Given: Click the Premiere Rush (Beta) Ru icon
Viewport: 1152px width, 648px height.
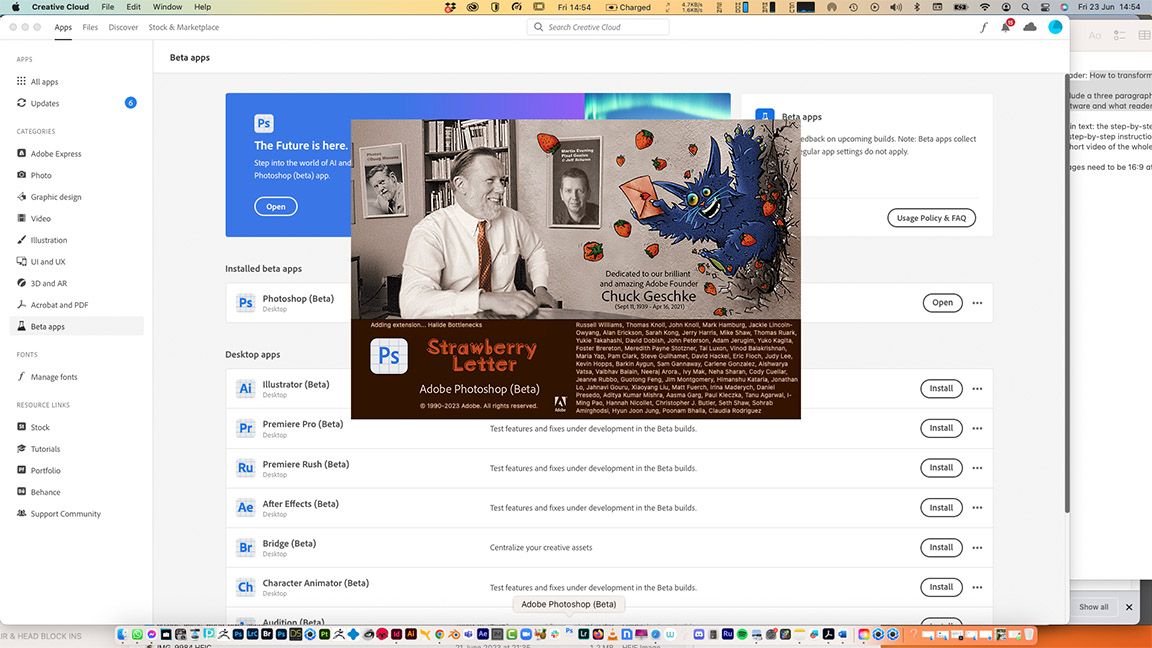Looking at the screenshot, I should point(245,467).
